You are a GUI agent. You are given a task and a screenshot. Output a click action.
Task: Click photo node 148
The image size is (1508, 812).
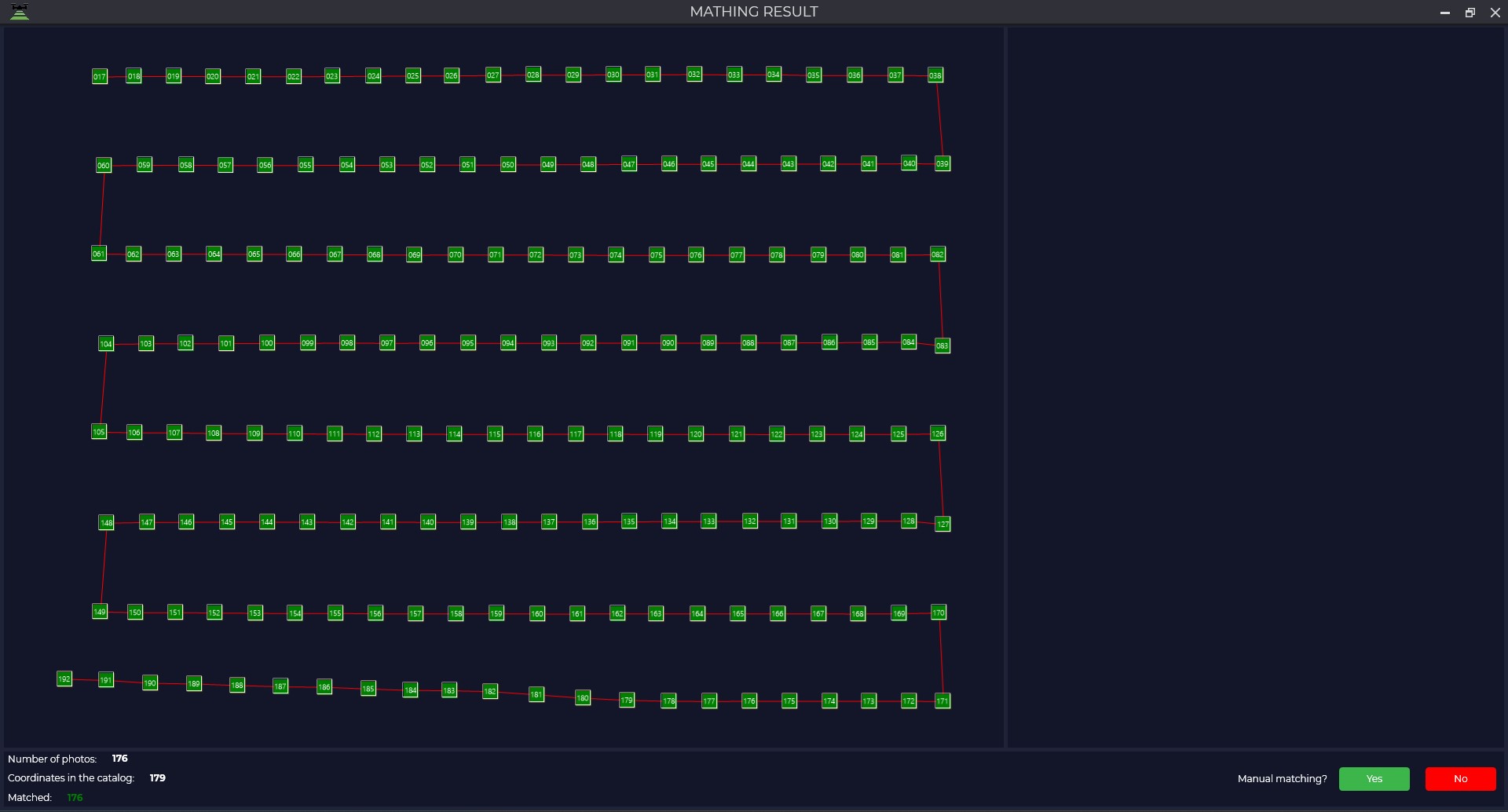(107, 522)
